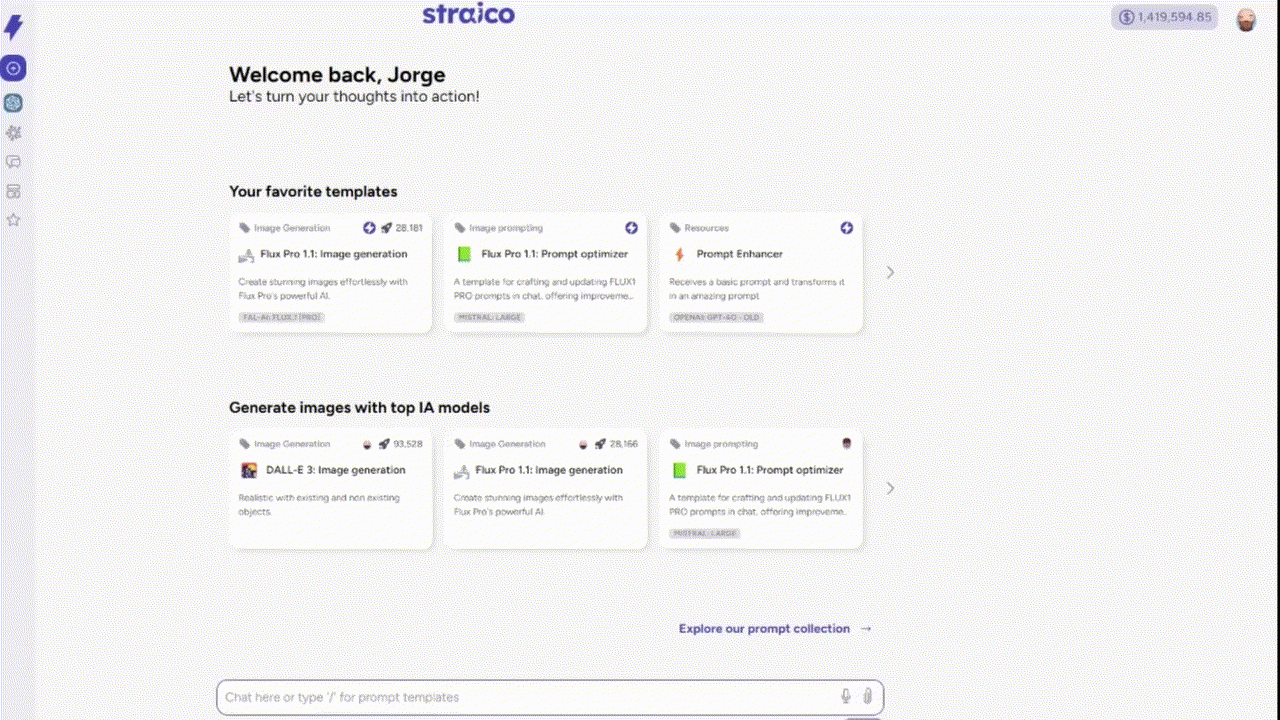Click green book icon in favorites Prompt optimizer card
The width and height of the screenshot is (1280, 720).
point(464,254)
